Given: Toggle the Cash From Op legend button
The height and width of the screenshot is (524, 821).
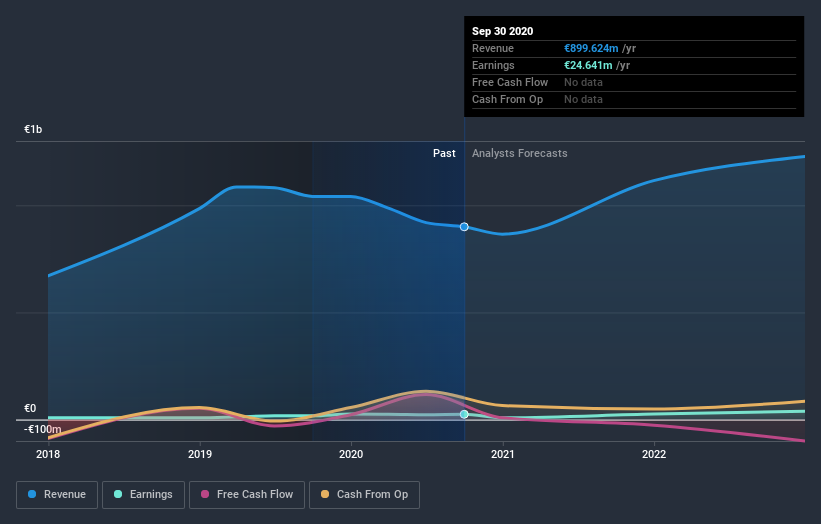Looking at the screenshot, I should point(364,495).
